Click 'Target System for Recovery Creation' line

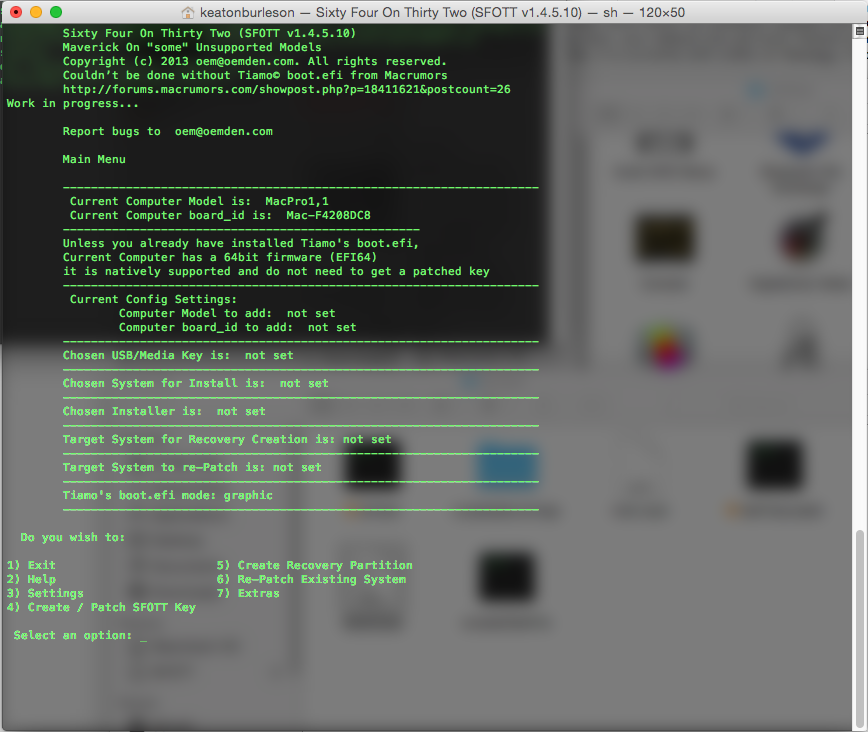(x=227, y=439)
